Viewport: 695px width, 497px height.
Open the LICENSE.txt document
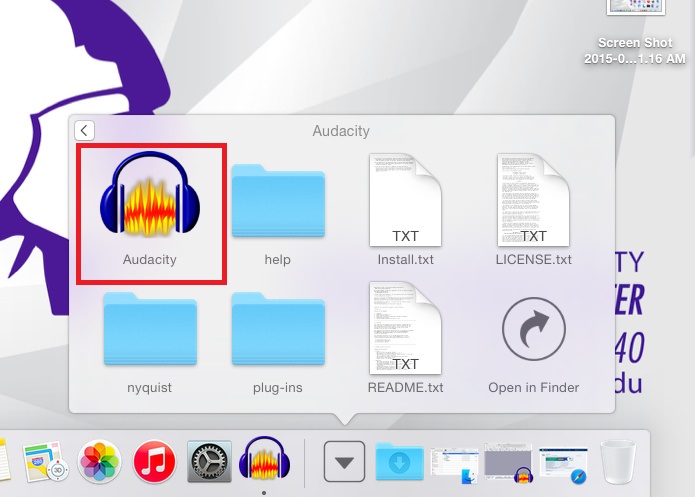[x=533, y=205]
